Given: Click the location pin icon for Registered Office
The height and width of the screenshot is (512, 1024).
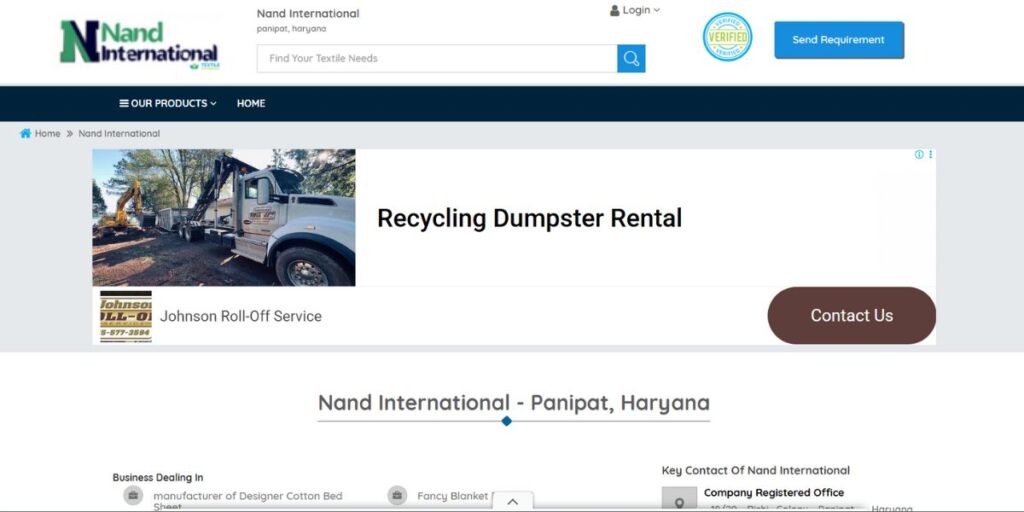Looking at the screenshot, I should point(679,501).
